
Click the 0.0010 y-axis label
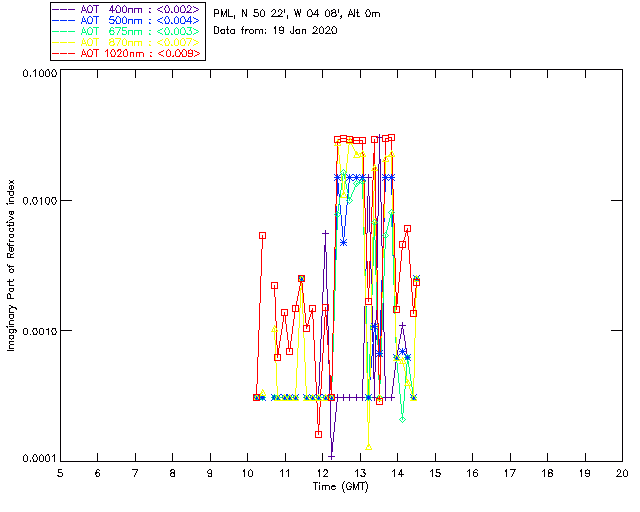click(x=39, y=331)
